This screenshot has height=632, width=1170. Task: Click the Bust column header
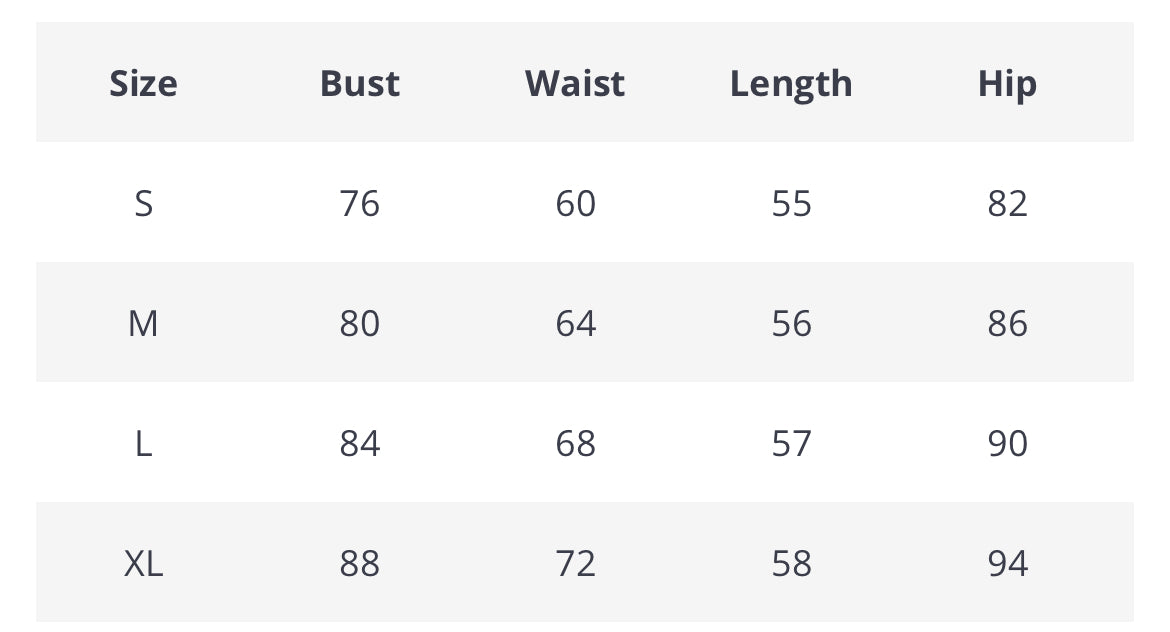tap(360, 83)
